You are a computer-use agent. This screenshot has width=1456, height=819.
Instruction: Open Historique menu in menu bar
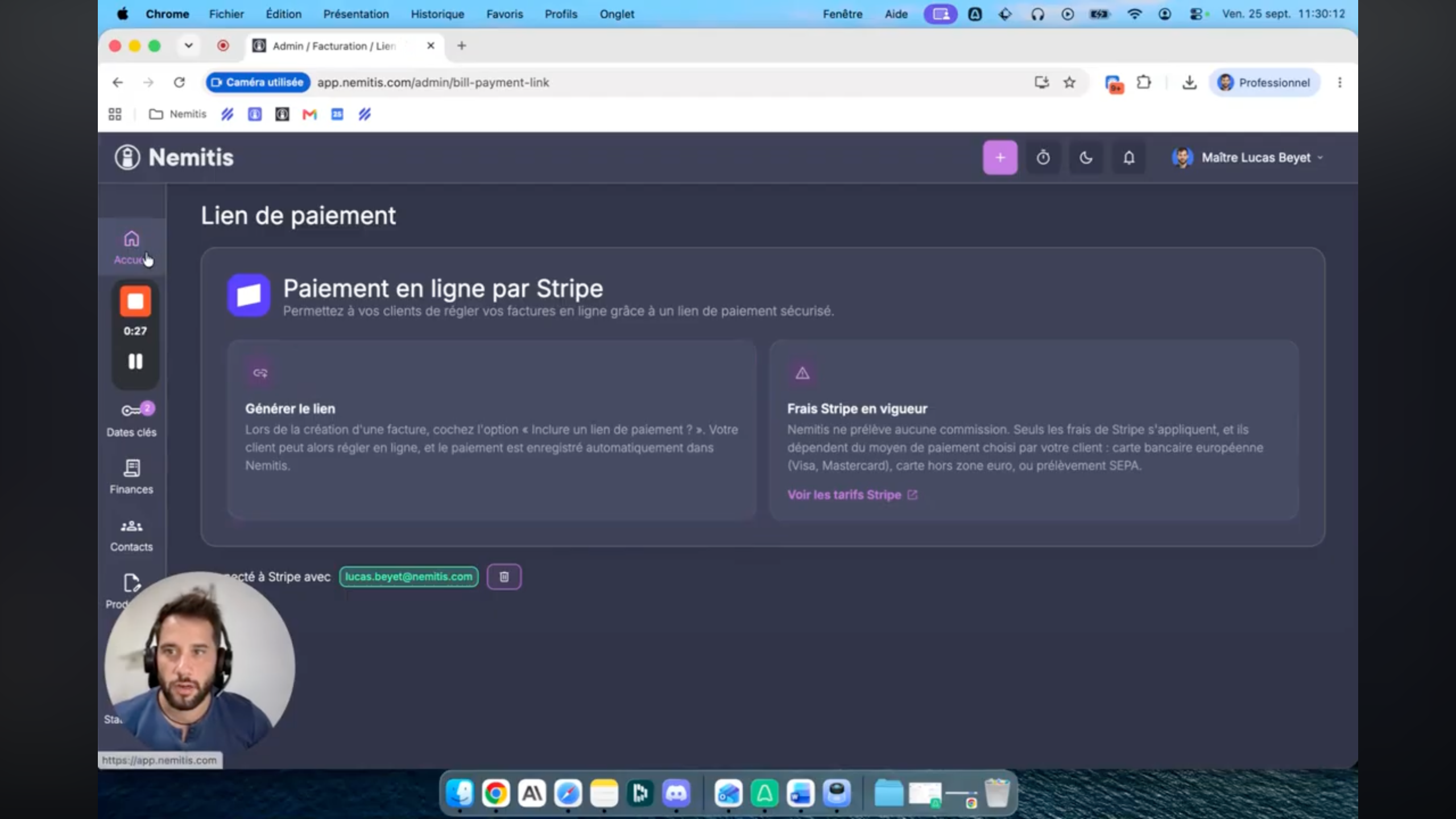(437, 14)
